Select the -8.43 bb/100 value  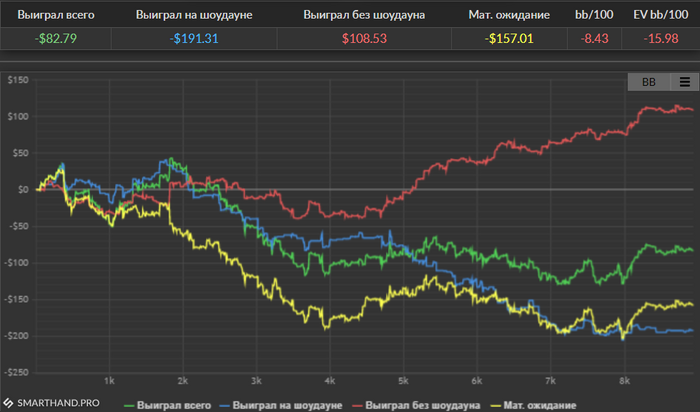coord(594,38)
